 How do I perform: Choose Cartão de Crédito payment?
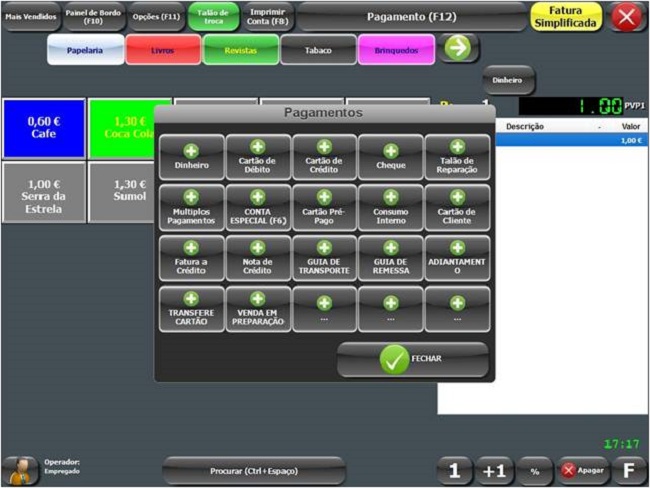(x=324, y=157)
